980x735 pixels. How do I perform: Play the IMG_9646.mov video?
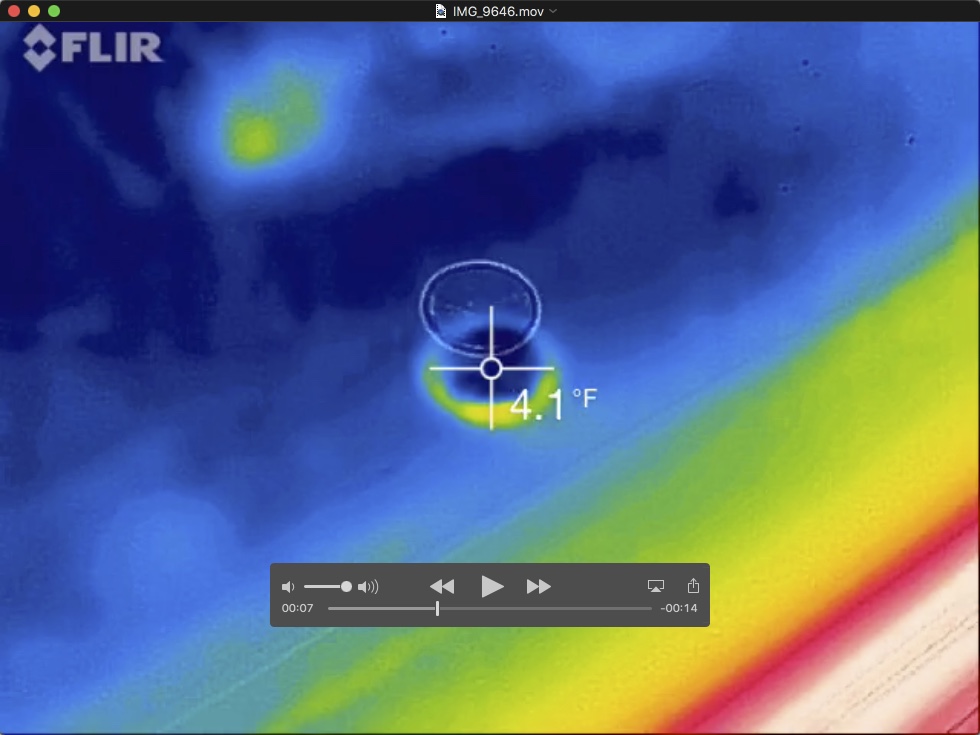coord(491,587)
